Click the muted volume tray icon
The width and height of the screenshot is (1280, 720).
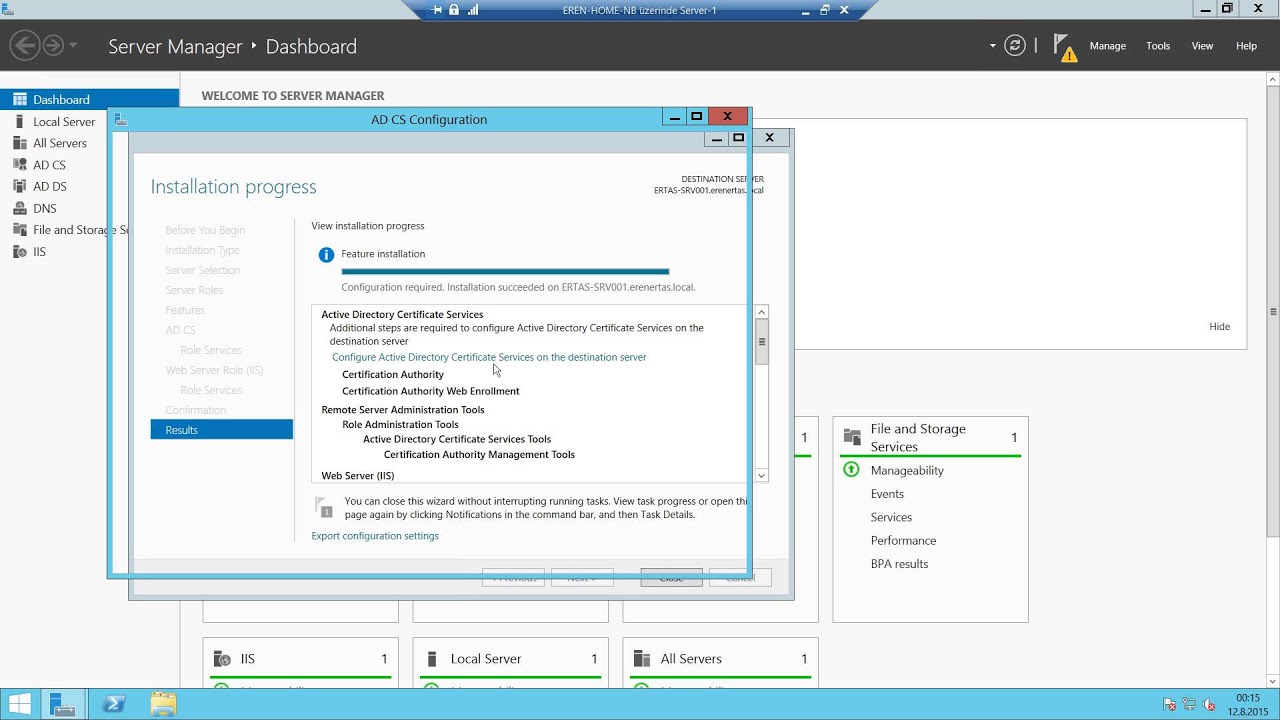click(x=1210, y=705)
